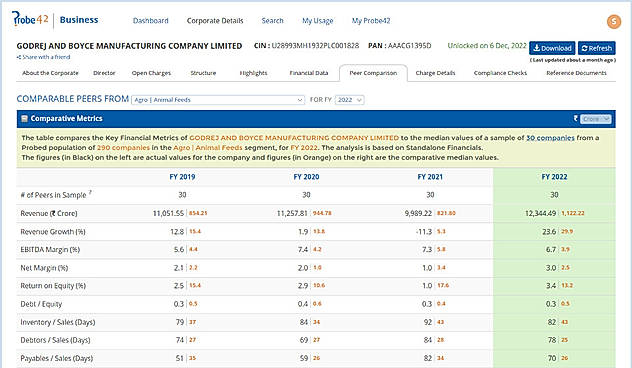Click the Comparative Metrics panel title
Screen dimensions: 632x368
click(67, 119)
